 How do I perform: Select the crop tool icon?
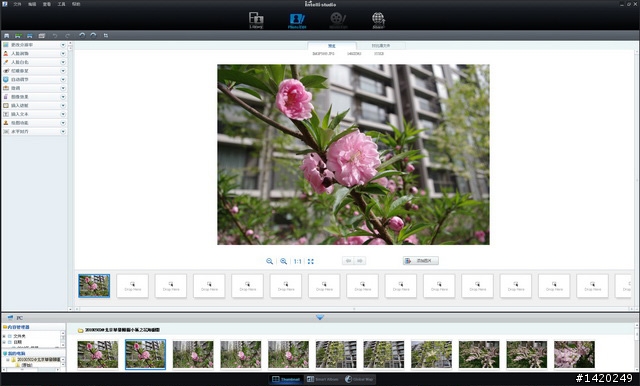[x=106, y=36]
